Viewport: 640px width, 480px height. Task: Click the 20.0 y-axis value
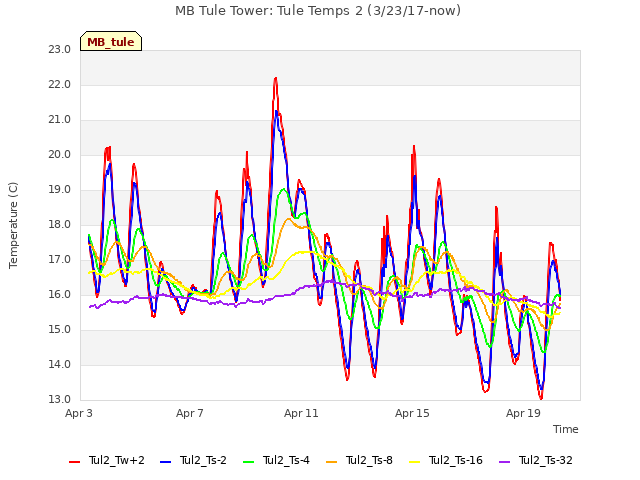60,155
